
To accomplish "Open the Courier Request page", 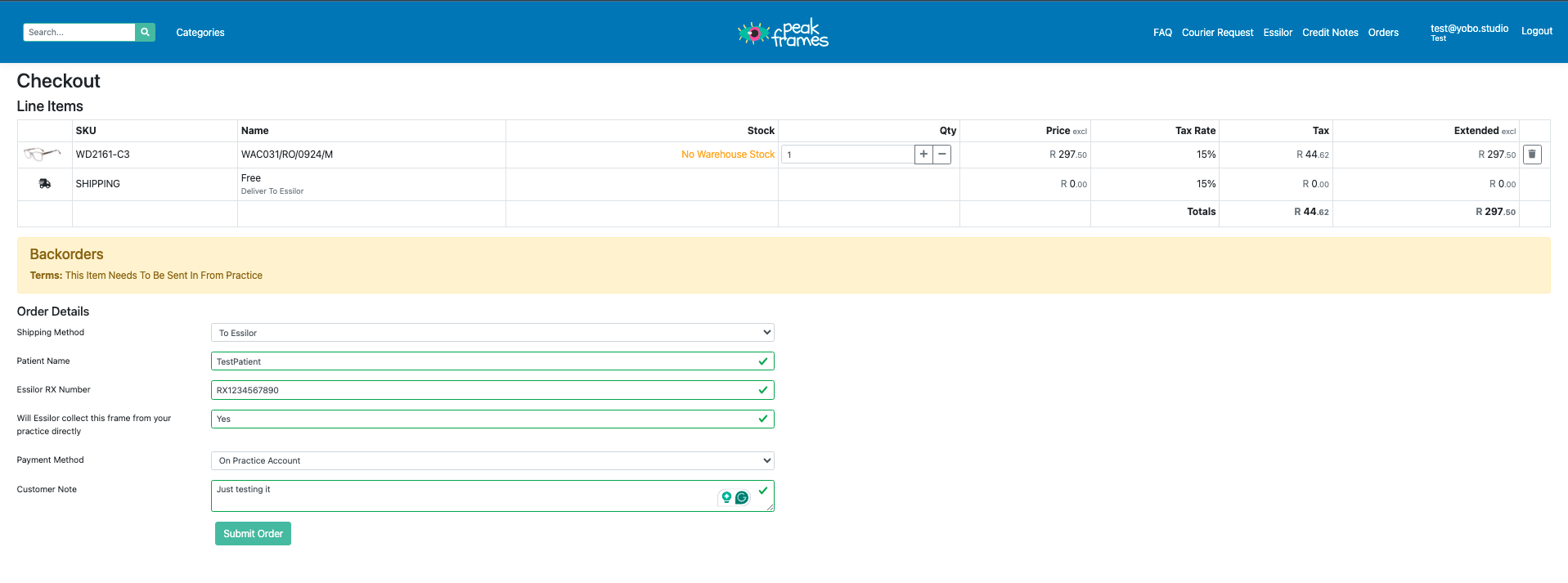I will 1217,33.
